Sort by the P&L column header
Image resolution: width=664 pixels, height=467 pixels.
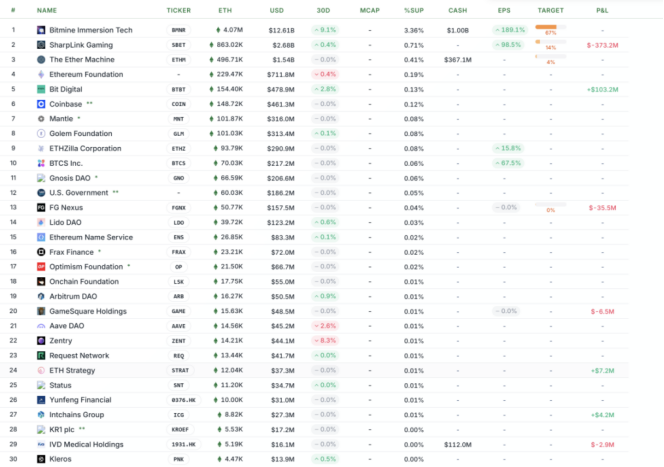pos(602,10)
